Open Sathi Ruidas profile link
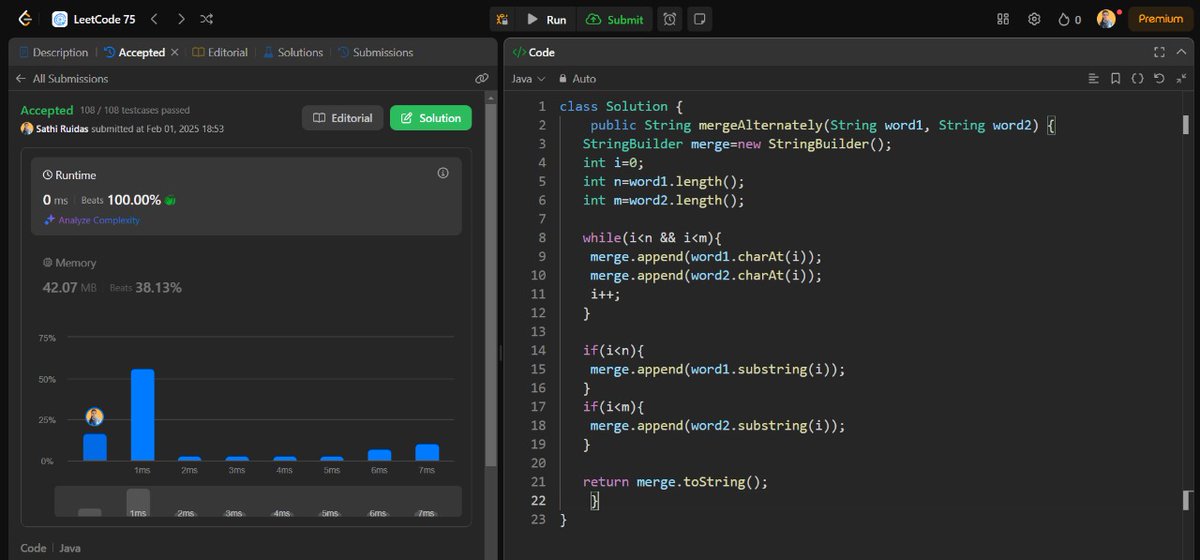The width and height of the screenshot is (1200, 560). 62,128
